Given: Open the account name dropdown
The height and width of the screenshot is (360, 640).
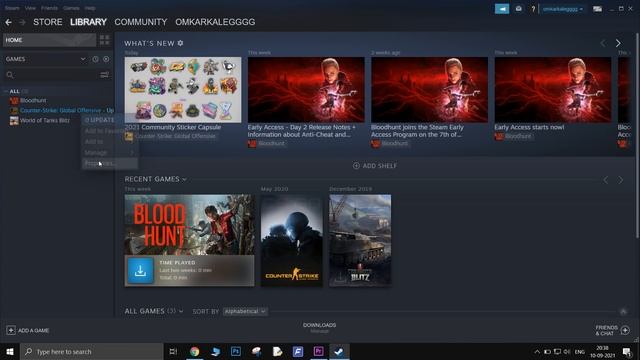Looking at the screenshot, I should [562, 9].
